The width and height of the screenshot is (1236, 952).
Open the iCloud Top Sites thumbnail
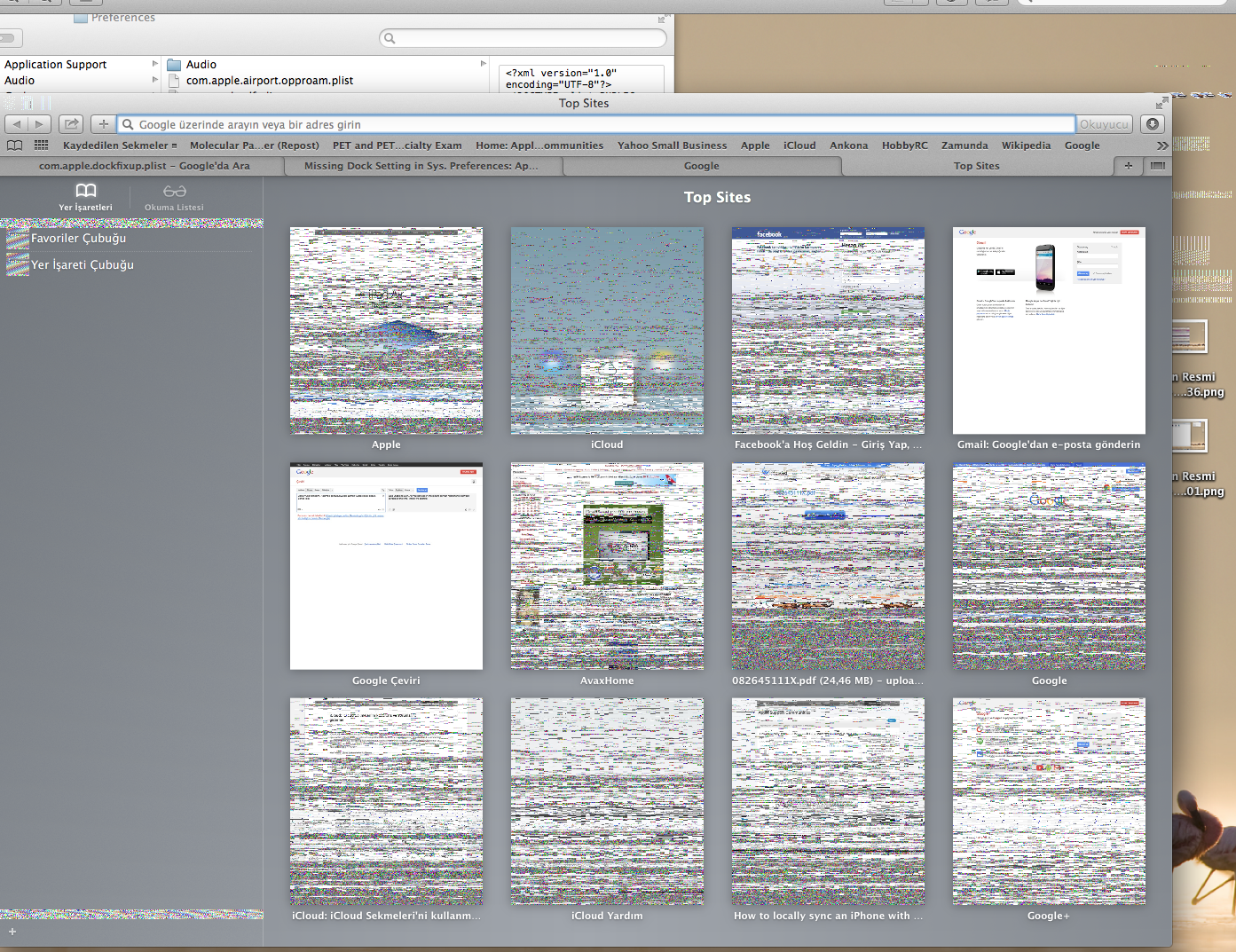click(x=607, y=331)
